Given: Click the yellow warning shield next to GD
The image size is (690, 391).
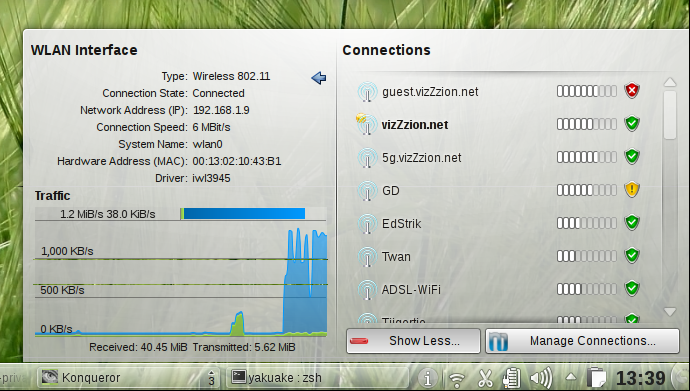Looking at the screenshot, I should pyautogui.click(x=632, y=190).
